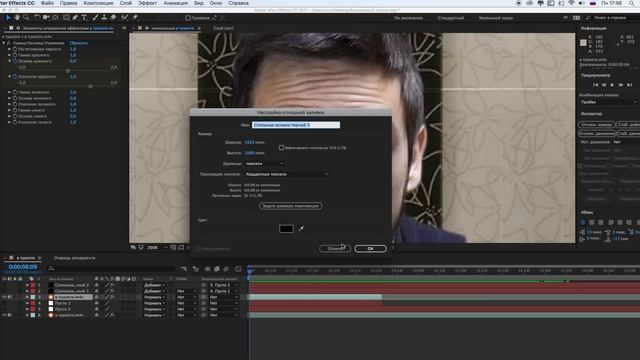Toggle stopwatch for Основа красного
Image resolution: width=640 pixels, height=360 pixels.
pos(15,61)
